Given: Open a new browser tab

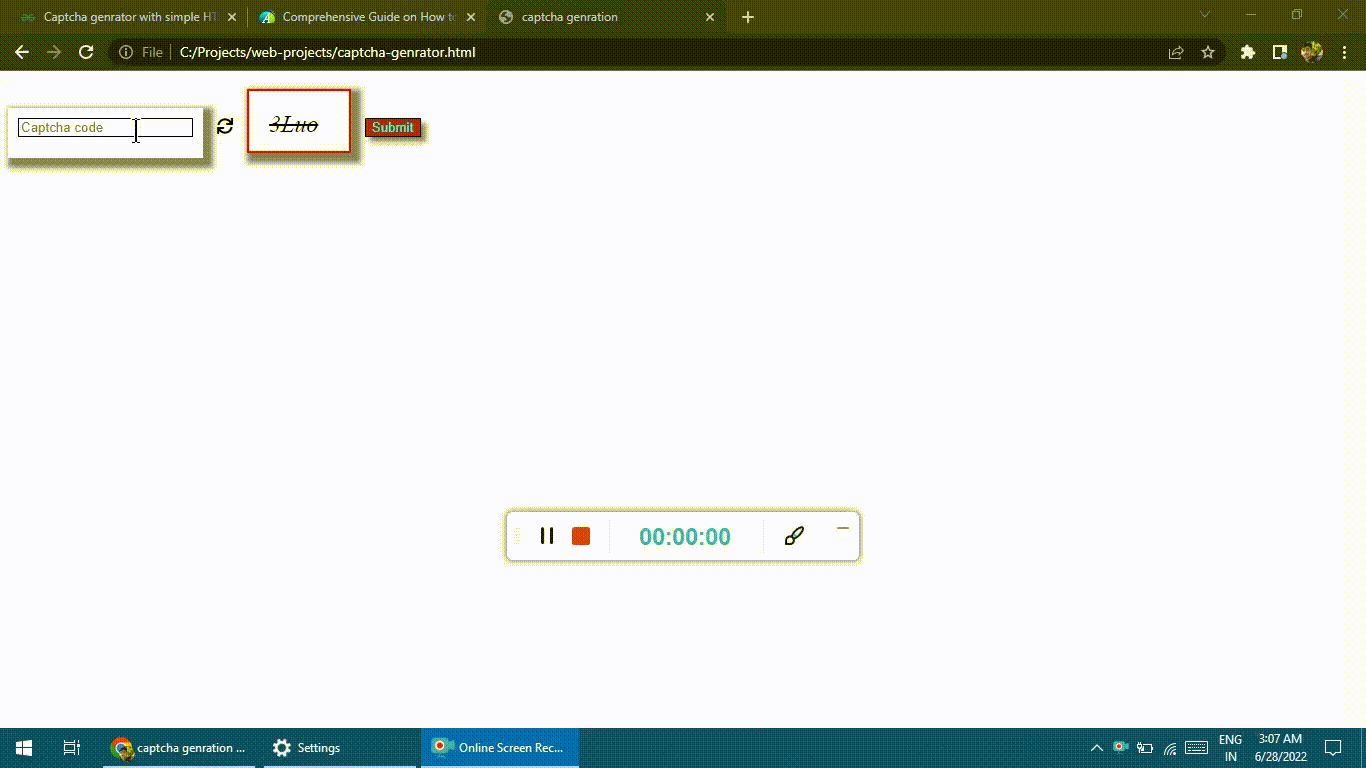Looking at the screenshot, I should 748,16.
